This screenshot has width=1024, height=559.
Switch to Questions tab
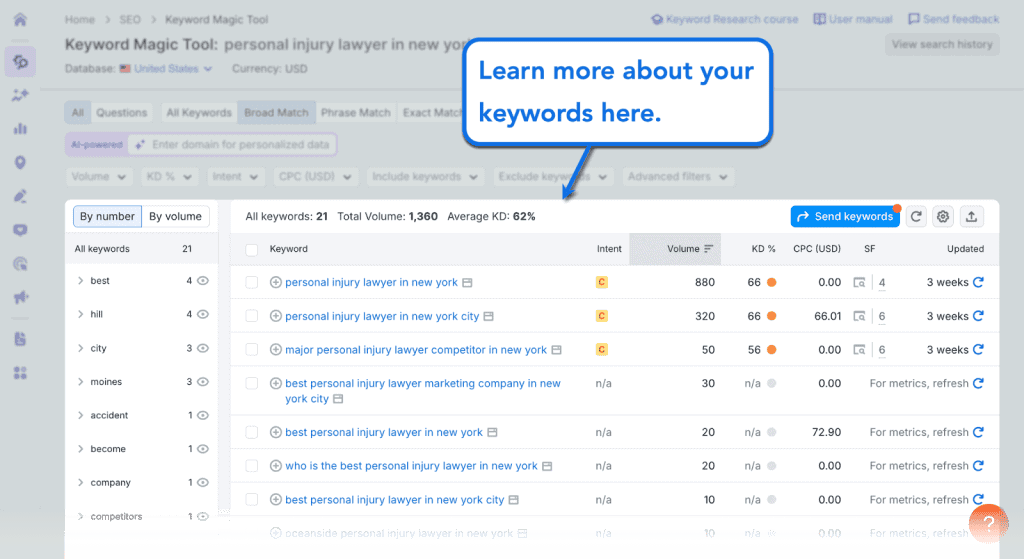click(x=121, y=112)
